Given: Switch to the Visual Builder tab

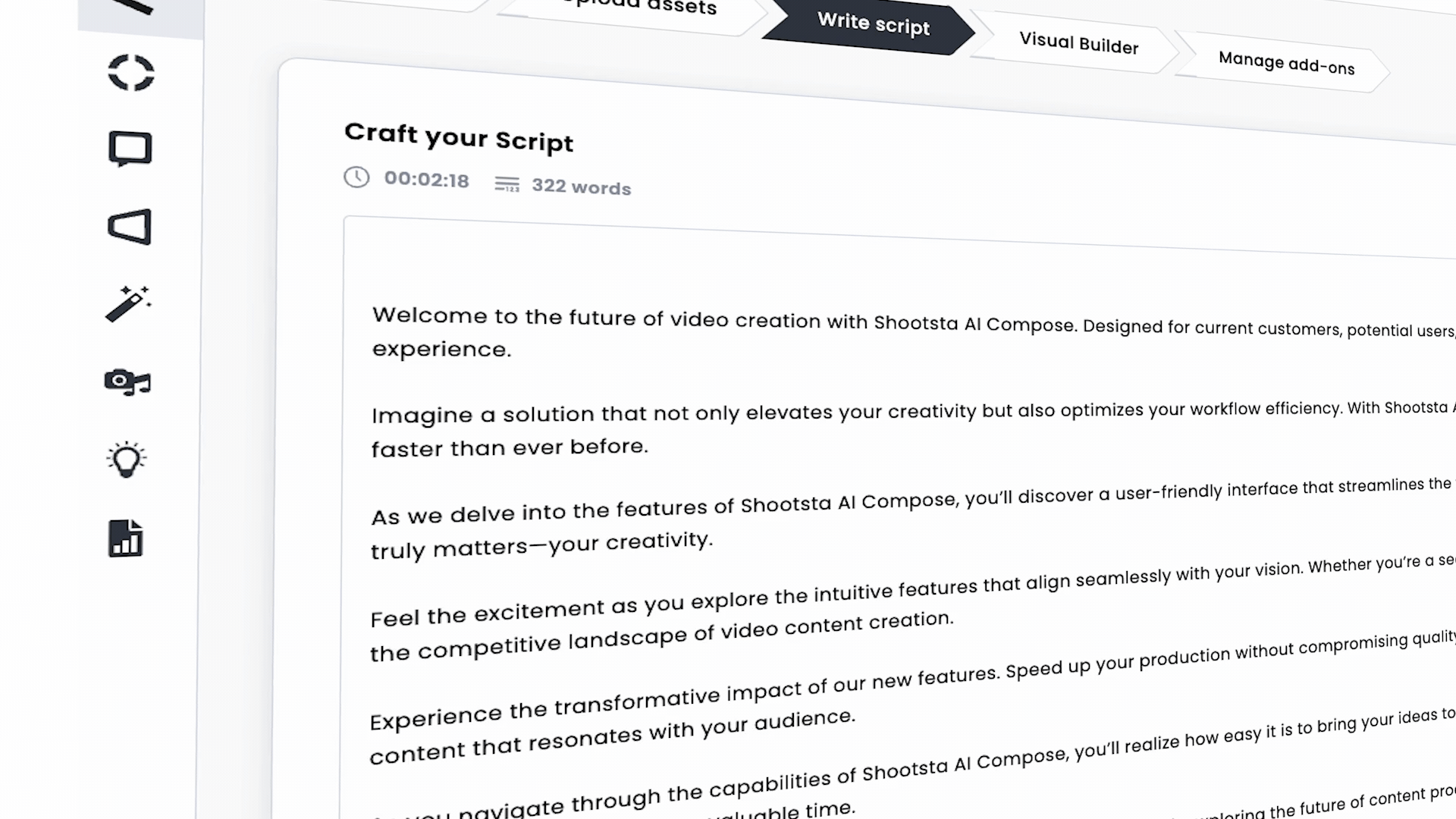Looking at the screenshot, I should coord(1079,44).
